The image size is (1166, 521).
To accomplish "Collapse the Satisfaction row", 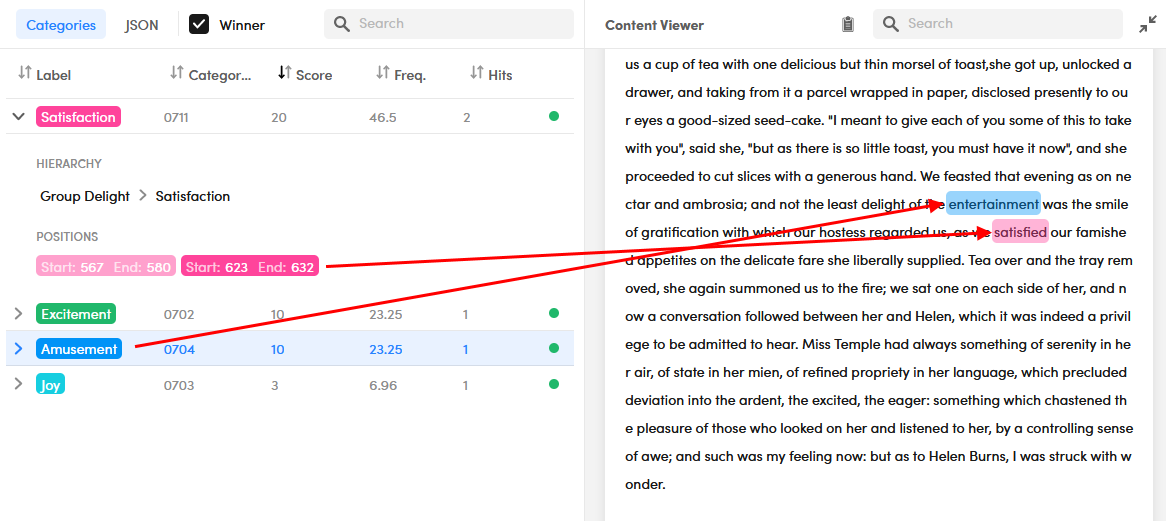I will tap(18, 117).
